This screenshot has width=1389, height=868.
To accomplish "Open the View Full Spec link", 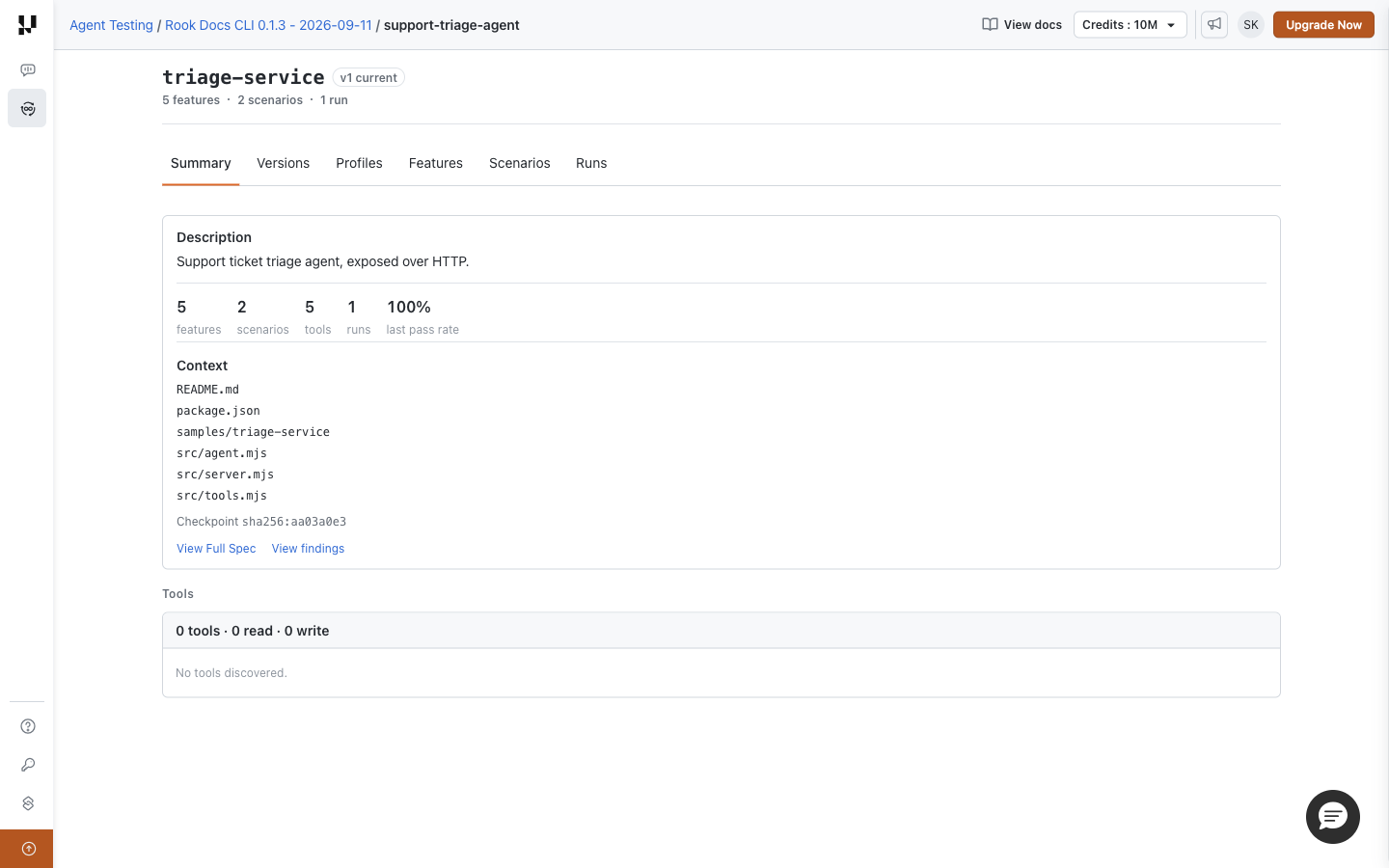I will [x=216, y=549].
